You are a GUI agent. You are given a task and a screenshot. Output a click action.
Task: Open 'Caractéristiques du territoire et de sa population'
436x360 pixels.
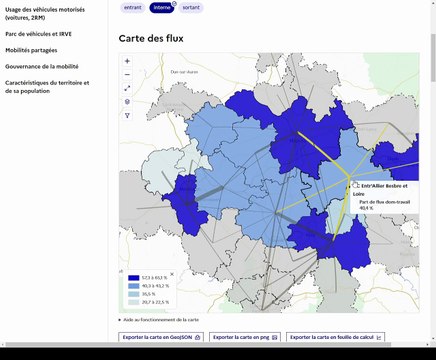pyautogui.click(x=47, y=87)
